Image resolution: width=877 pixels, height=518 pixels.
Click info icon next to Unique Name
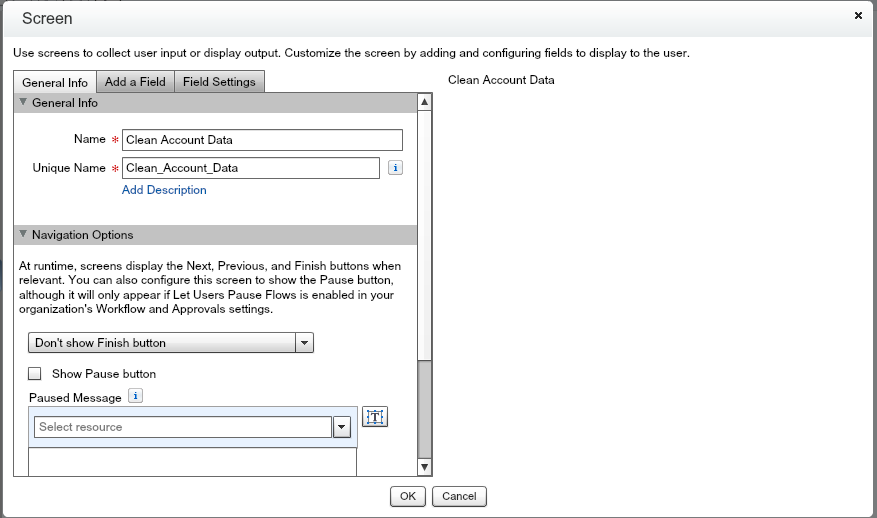pos(395,168)
